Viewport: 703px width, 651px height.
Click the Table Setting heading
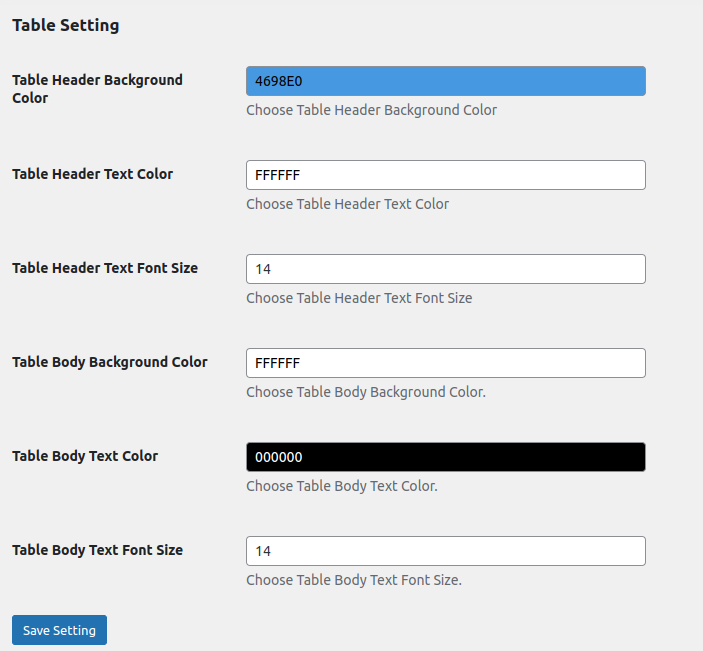tap(66, 26)
